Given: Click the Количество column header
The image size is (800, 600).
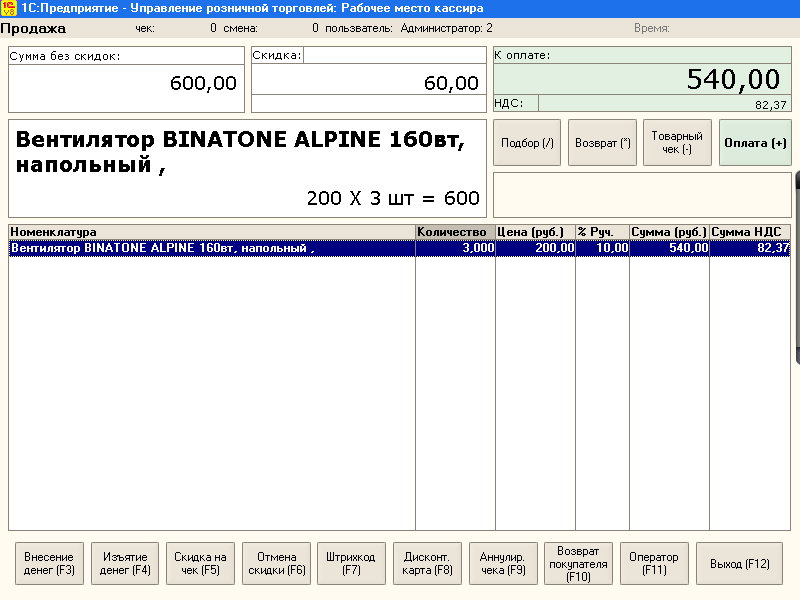Looking at the screenshot, I should pyautogui.click(x=455, y=232).
